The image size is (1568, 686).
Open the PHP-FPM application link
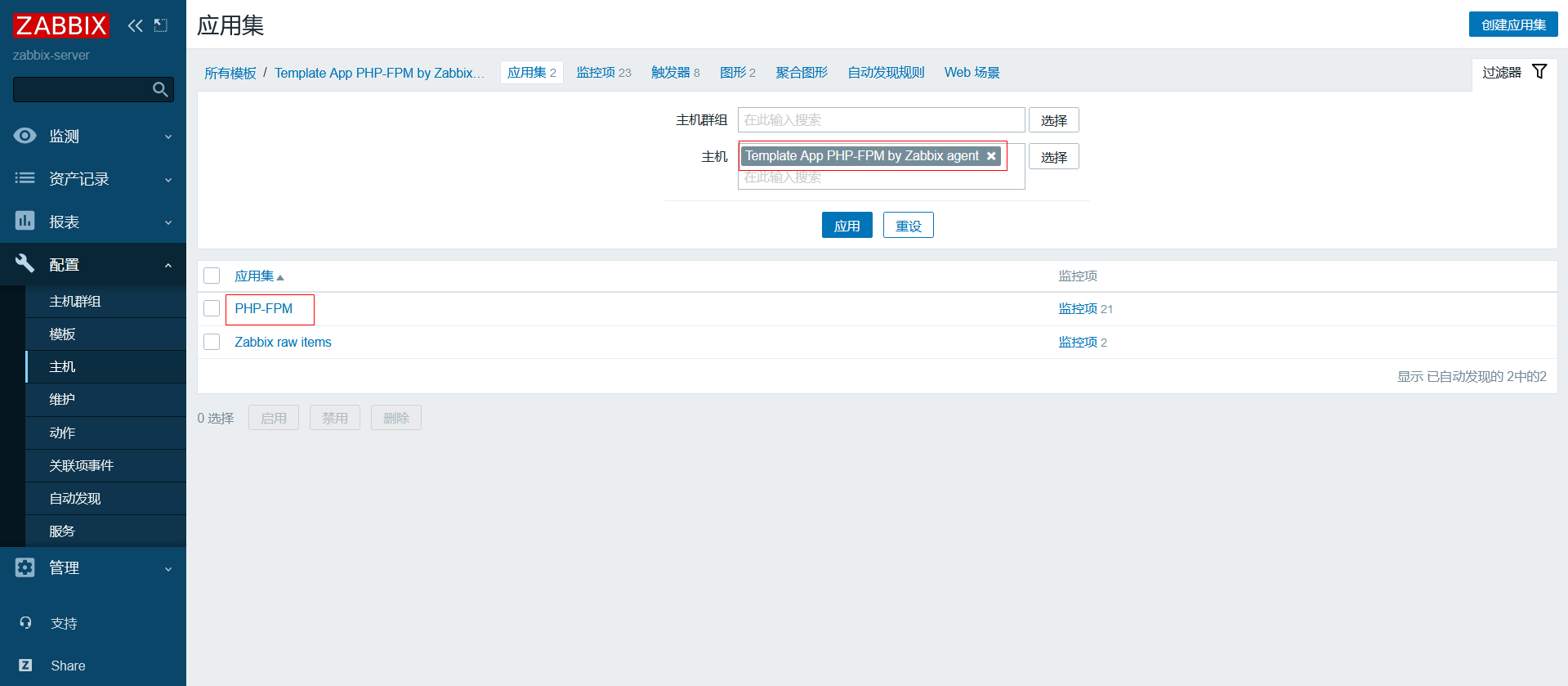tap(264, 308)
